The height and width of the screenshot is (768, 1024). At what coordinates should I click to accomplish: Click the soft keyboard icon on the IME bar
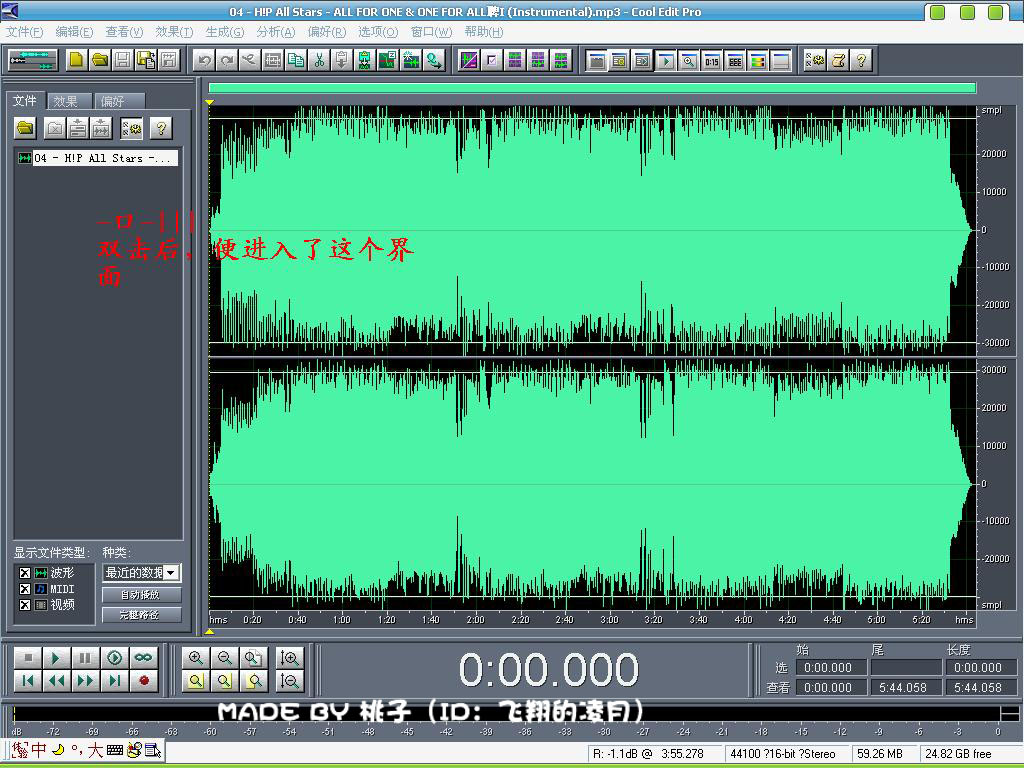click(x=115, y=750)
